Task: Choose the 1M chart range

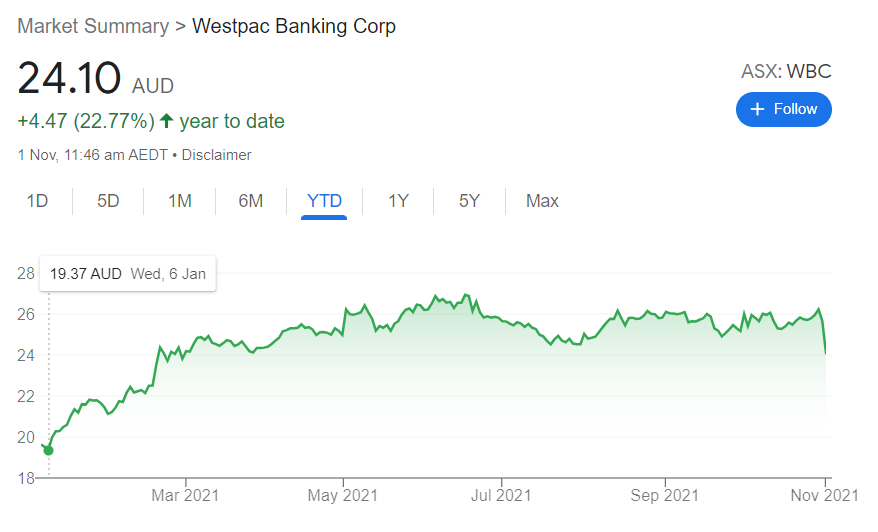Action: point(180,201)
